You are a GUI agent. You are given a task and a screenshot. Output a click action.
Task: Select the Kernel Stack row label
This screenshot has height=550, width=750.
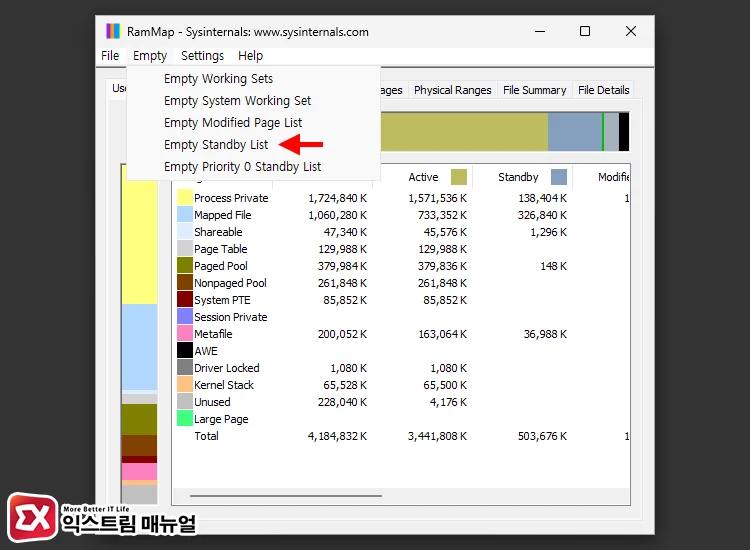click(x=224, y=385)
